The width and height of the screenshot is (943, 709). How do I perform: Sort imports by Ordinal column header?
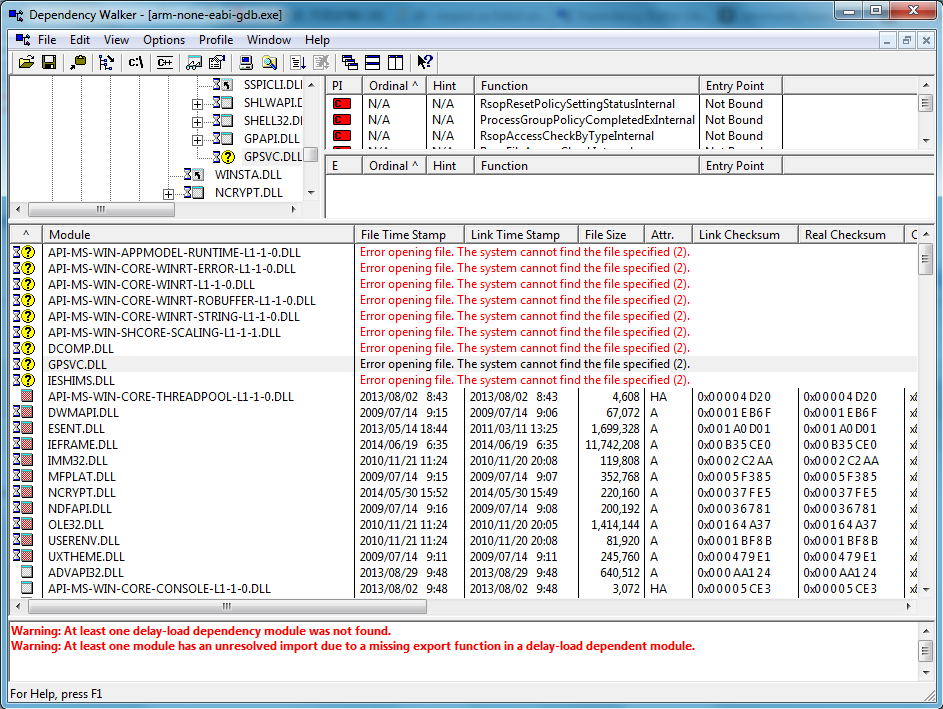coord(394,85)
